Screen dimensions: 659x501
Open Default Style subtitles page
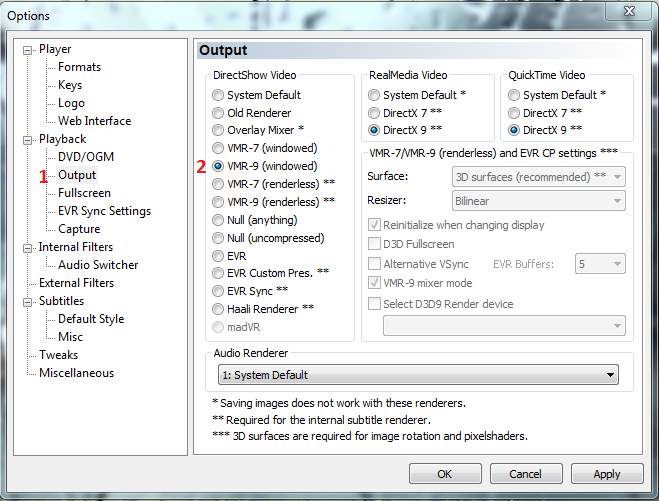(91, 319)
